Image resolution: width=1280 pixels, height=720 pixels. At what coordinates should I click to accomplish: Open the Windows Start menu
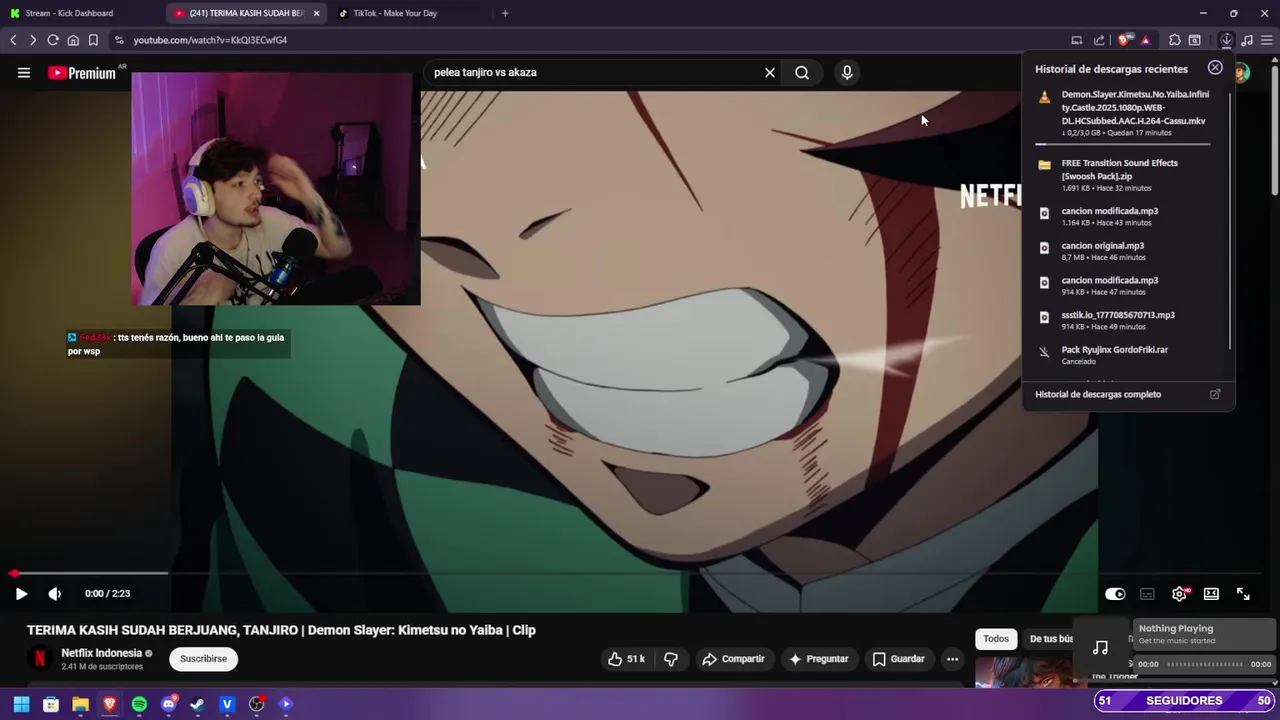point(21,704)
